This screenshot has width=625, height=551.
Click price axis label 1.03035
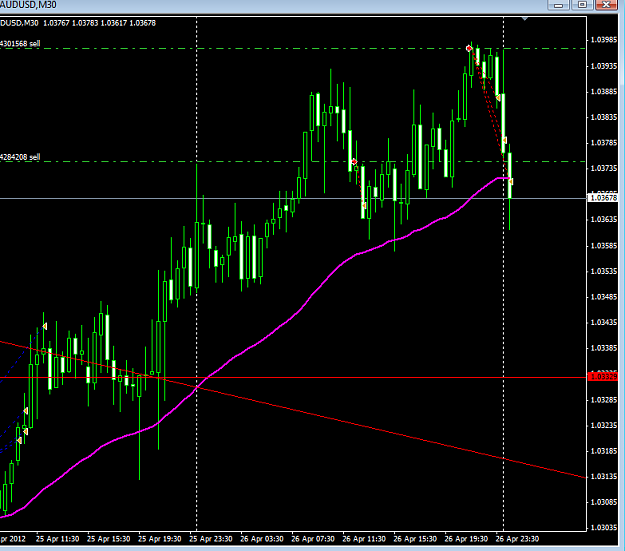point(603,527)
